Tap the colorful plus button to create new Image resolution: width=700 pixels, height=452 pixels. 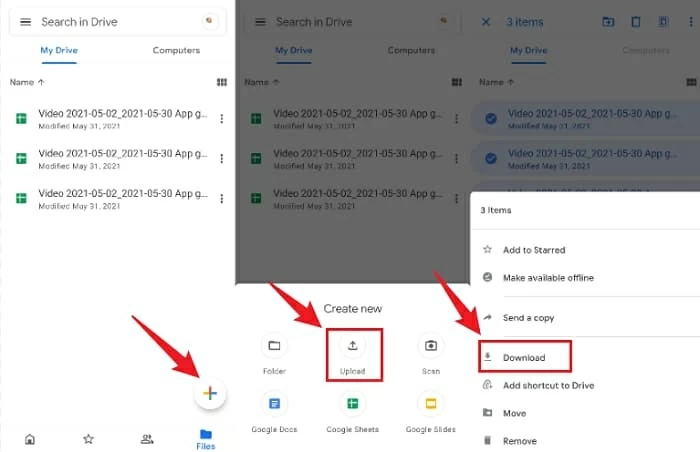[210, 394]
